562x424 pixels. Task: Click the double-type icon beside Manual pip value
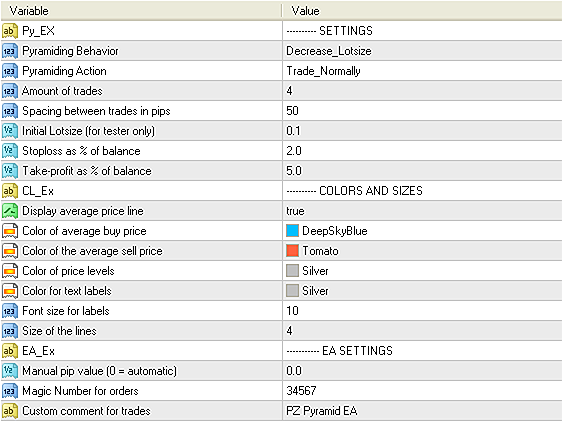[10, 371]
